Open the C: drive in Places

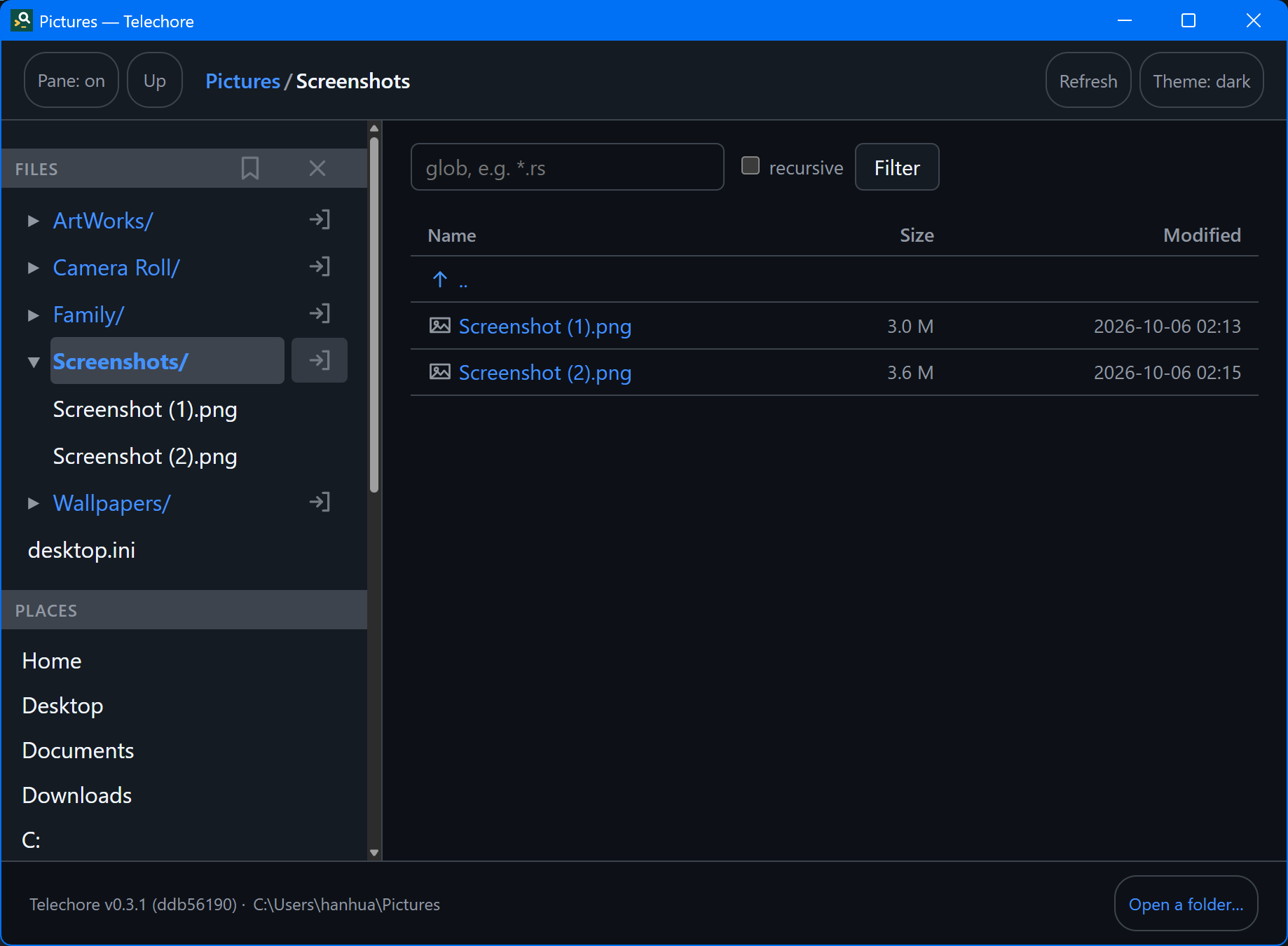click(32, 840)
